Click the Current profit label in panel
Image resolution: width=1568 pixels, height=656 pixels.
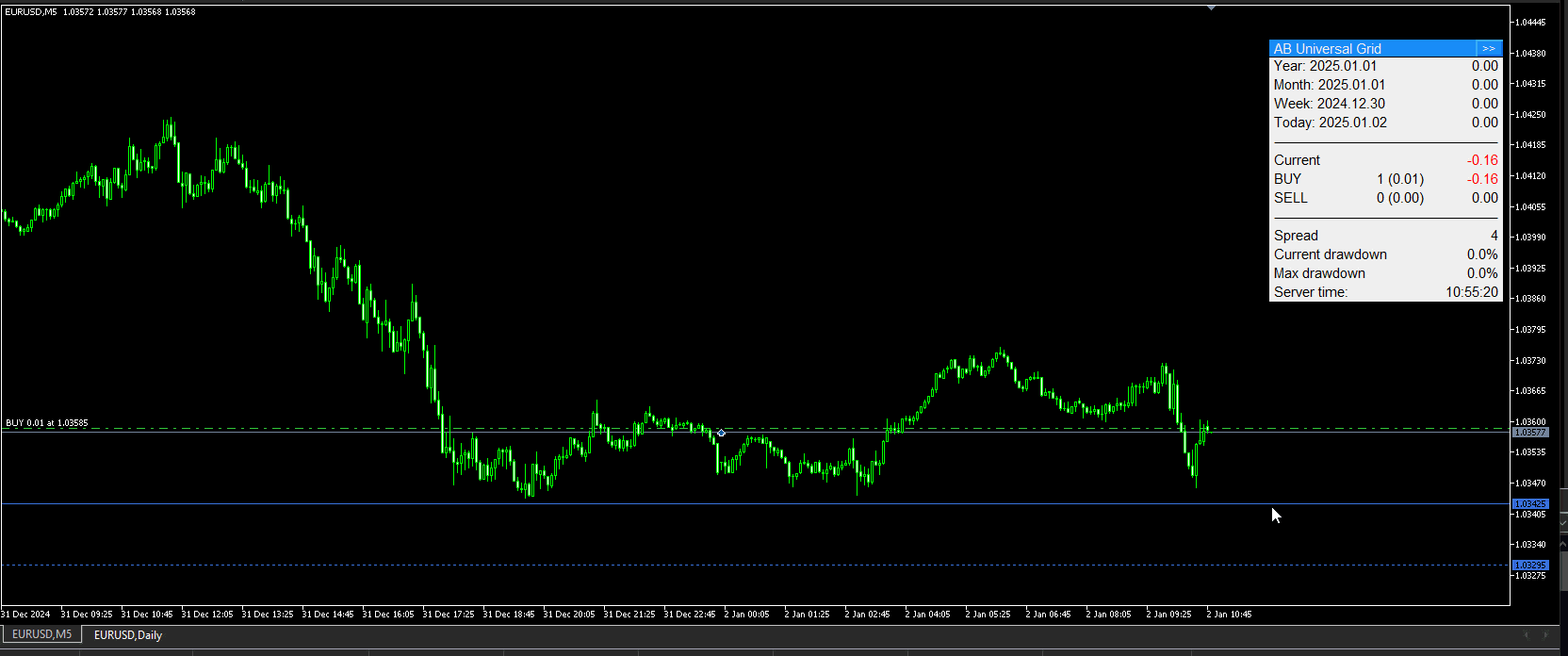coord(1297,160)
